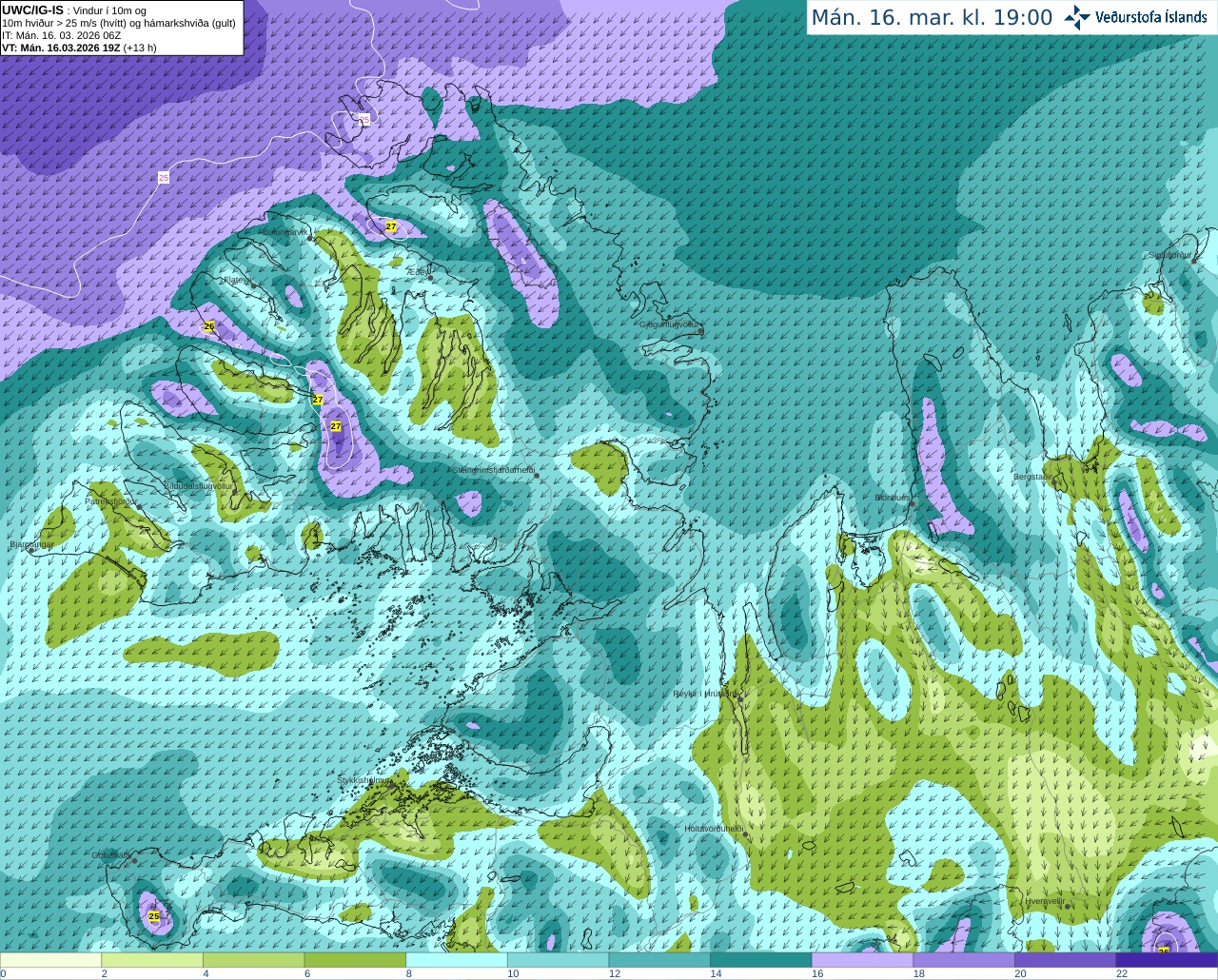This screenshot has height=980, width=1218.
Task: Click the Flateyri place label
Action: coord(237,281)
